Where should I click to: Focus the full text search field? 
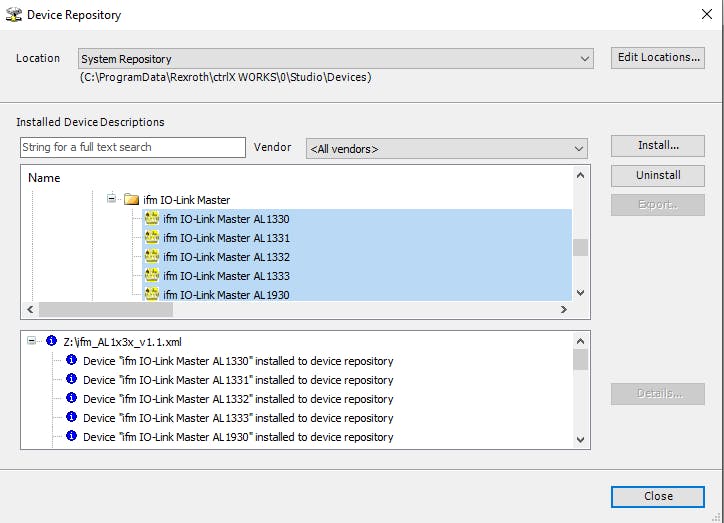pyautogui.click(x=133, y=147)
